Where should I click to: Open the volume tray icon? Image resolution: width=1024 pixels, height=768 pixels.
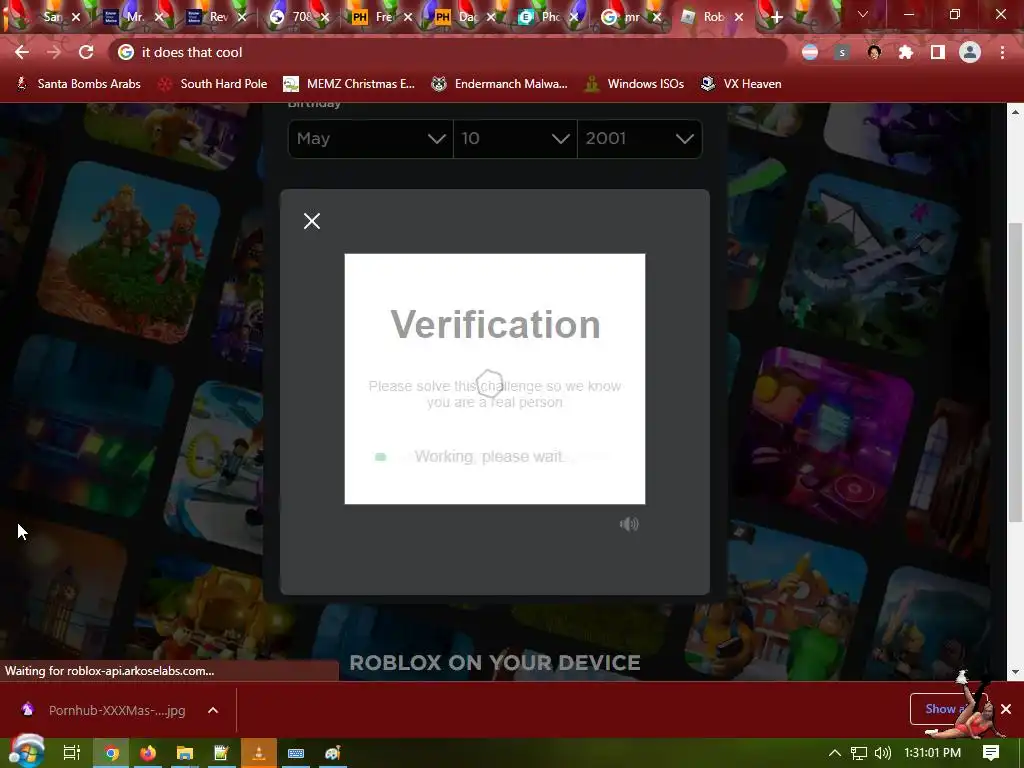coord(882,753)
